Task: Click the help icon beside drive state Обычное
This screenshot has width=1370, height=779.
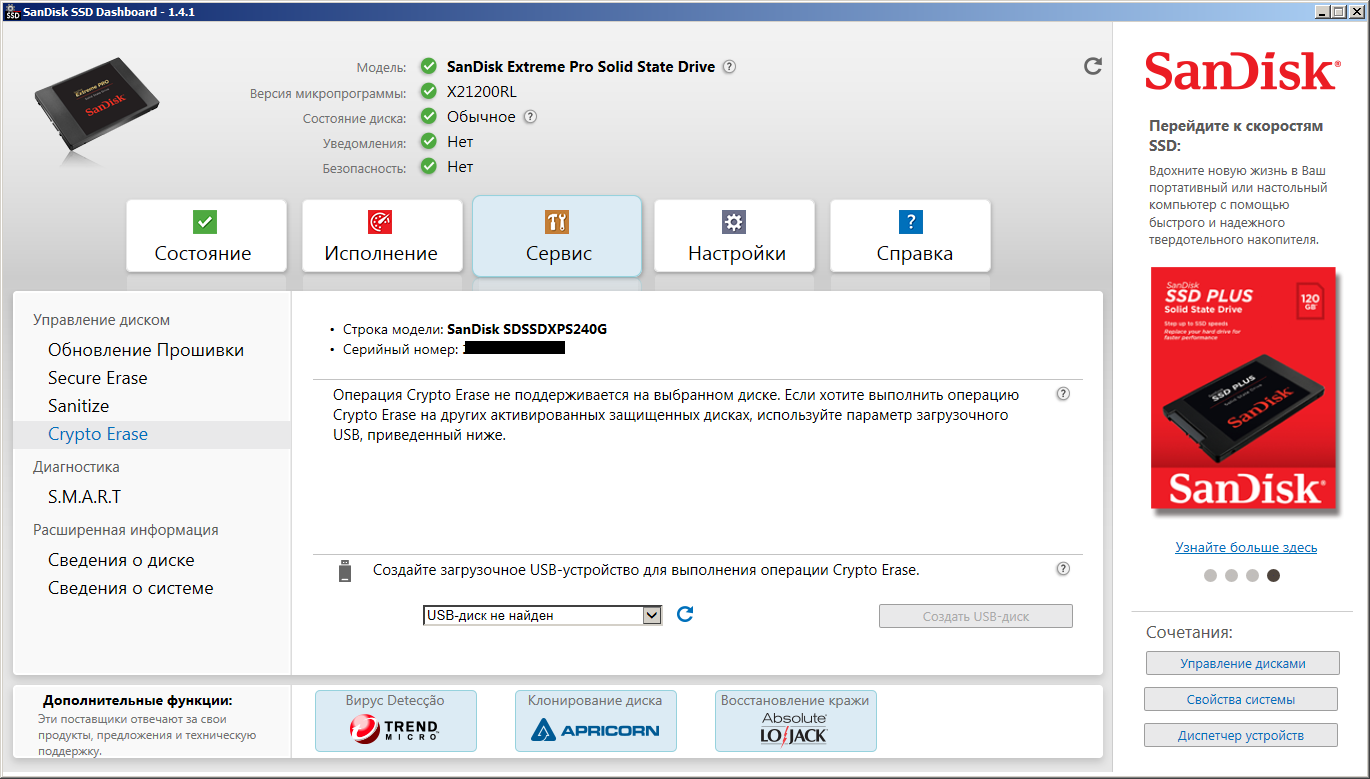Action: [x=531, y=117]
